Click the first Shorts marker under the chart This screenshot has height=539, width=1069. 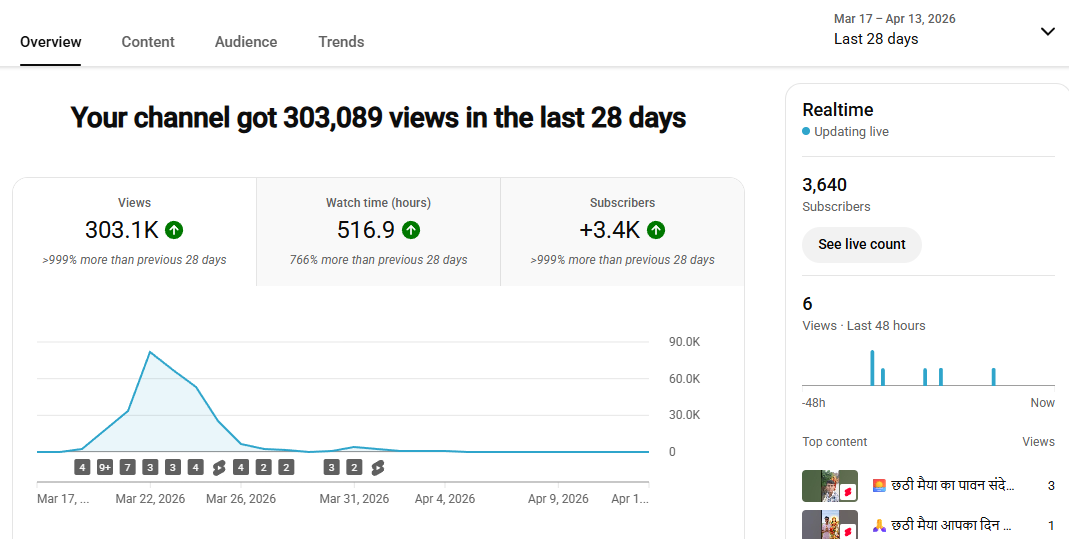218,467
